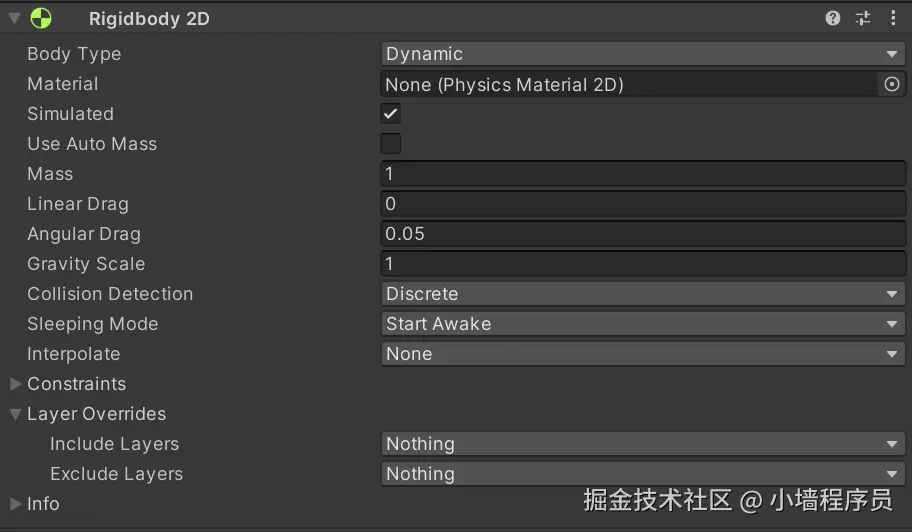Click the Material object picker circle
This screenshot has height=532, width=912.
pyautogui.click(x=892, y=84)
